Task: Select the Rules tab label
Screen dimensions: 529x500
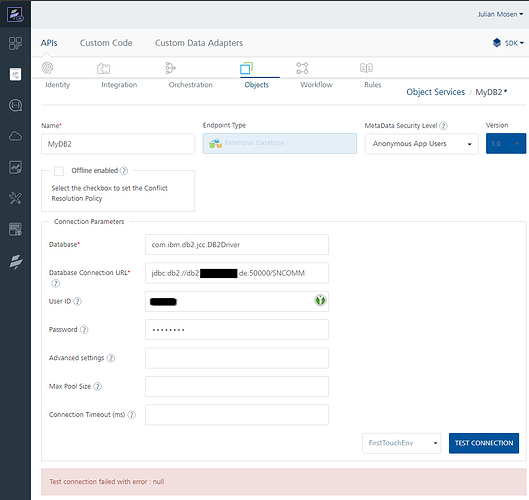Action: tap(372, 85)
